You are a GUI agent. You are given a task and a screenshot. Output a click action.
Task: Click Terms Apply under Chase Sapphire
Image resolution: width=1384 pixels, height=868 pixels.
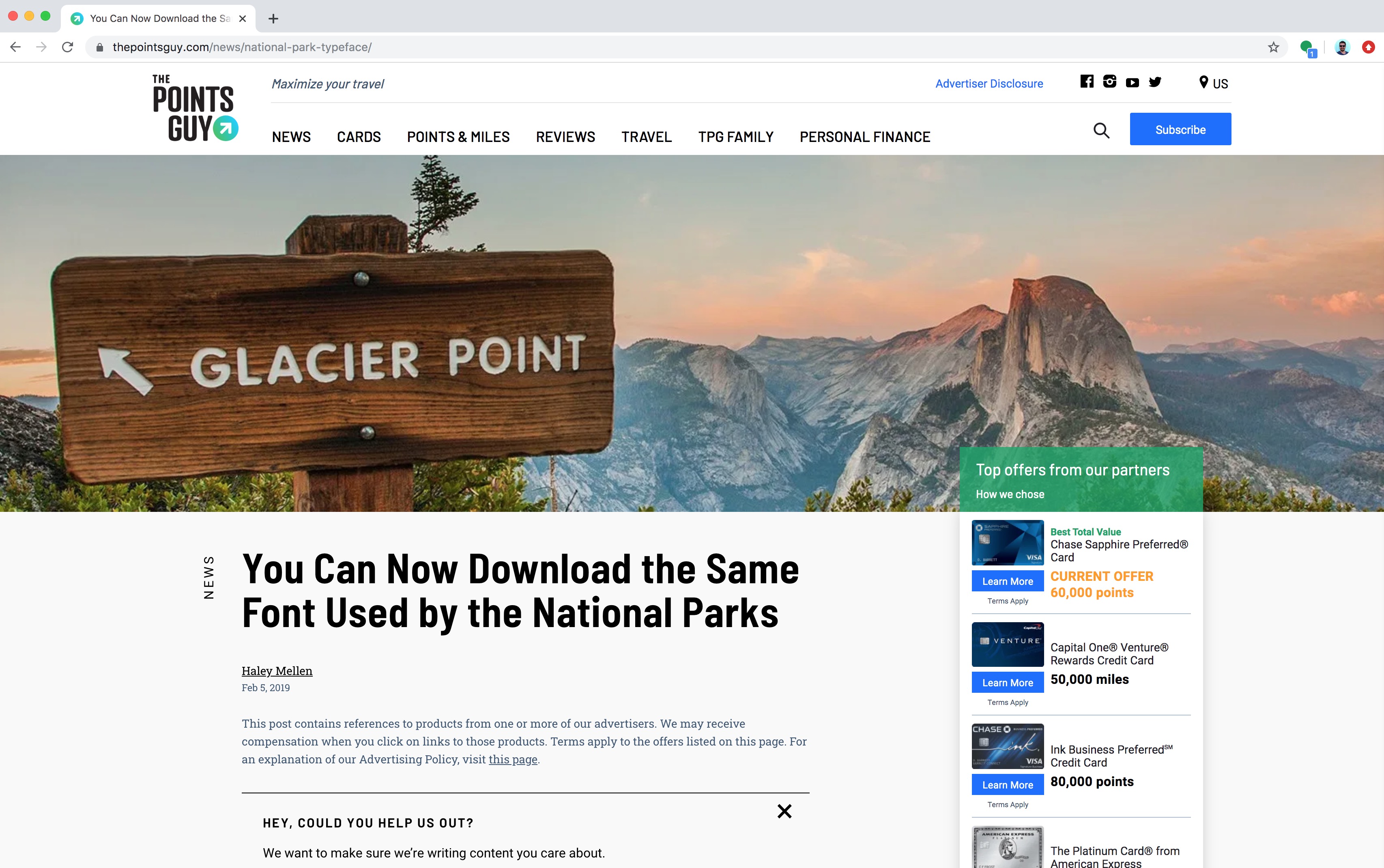point(1008,601)
